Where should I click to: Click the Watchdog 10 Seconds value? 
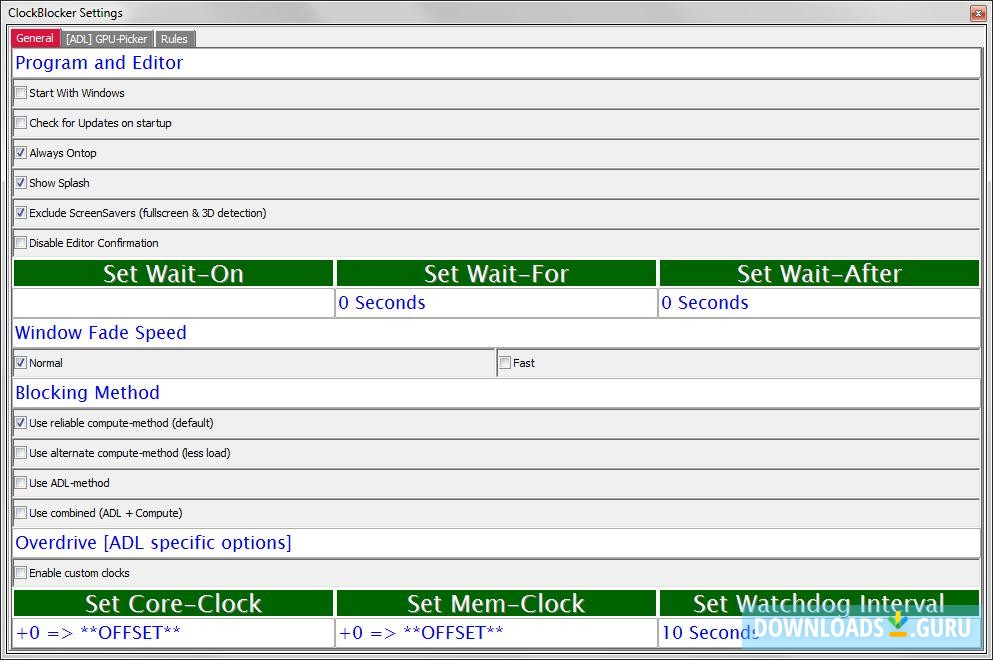(819, 633)
